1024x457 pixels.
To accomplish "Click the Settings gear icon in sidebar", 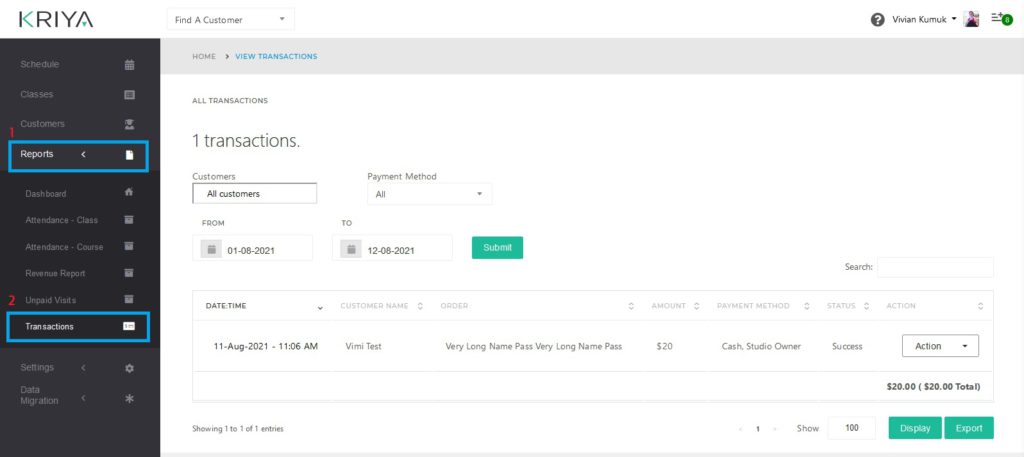I will pos(129,368).
